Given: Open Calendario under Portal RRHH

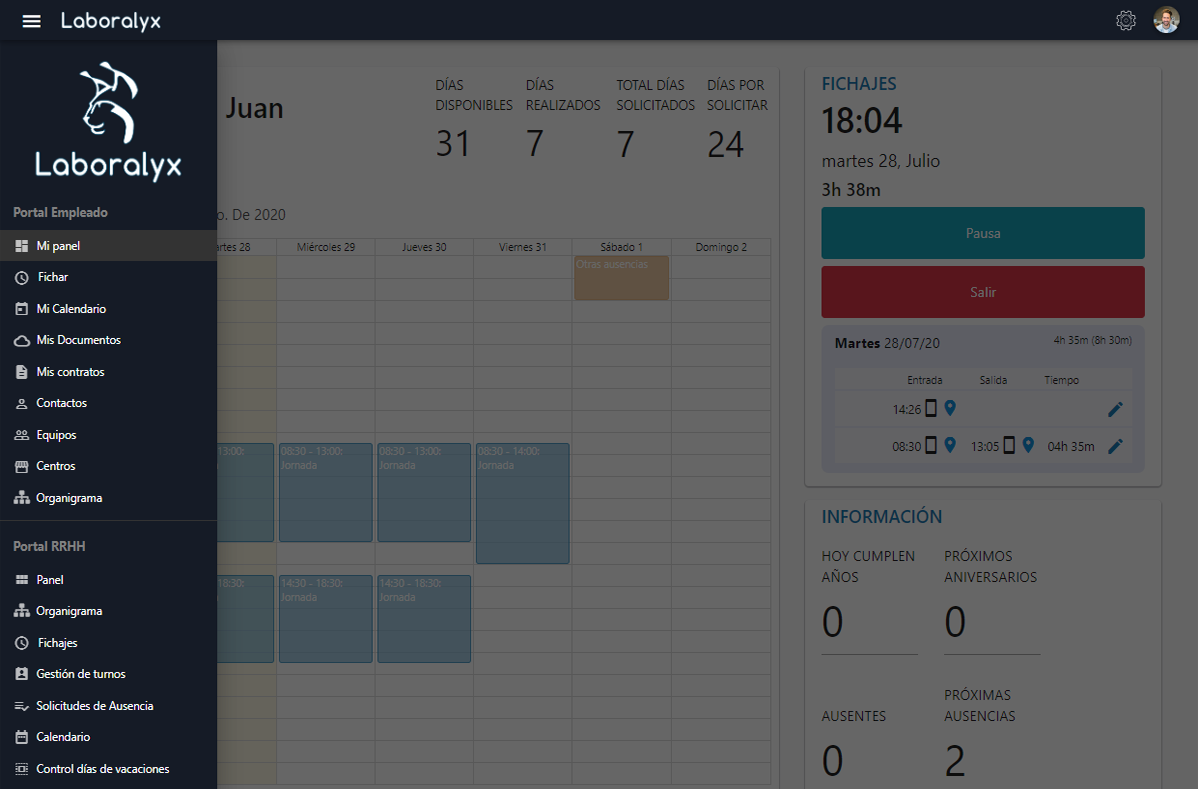Looking at the screenshot, I should tap(108, 737).
